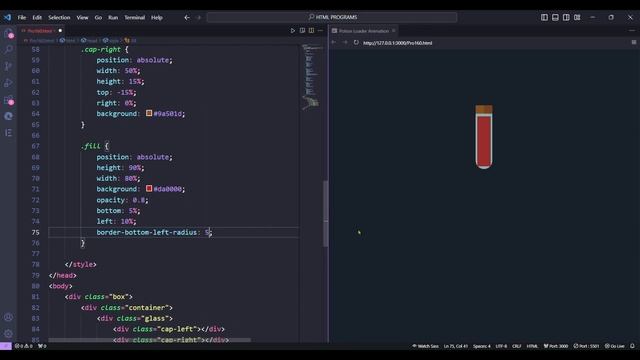The height and width of the screenshot is (360, 640).
Task: Open the Terminal menu
Action: click(x=135, y=18)
